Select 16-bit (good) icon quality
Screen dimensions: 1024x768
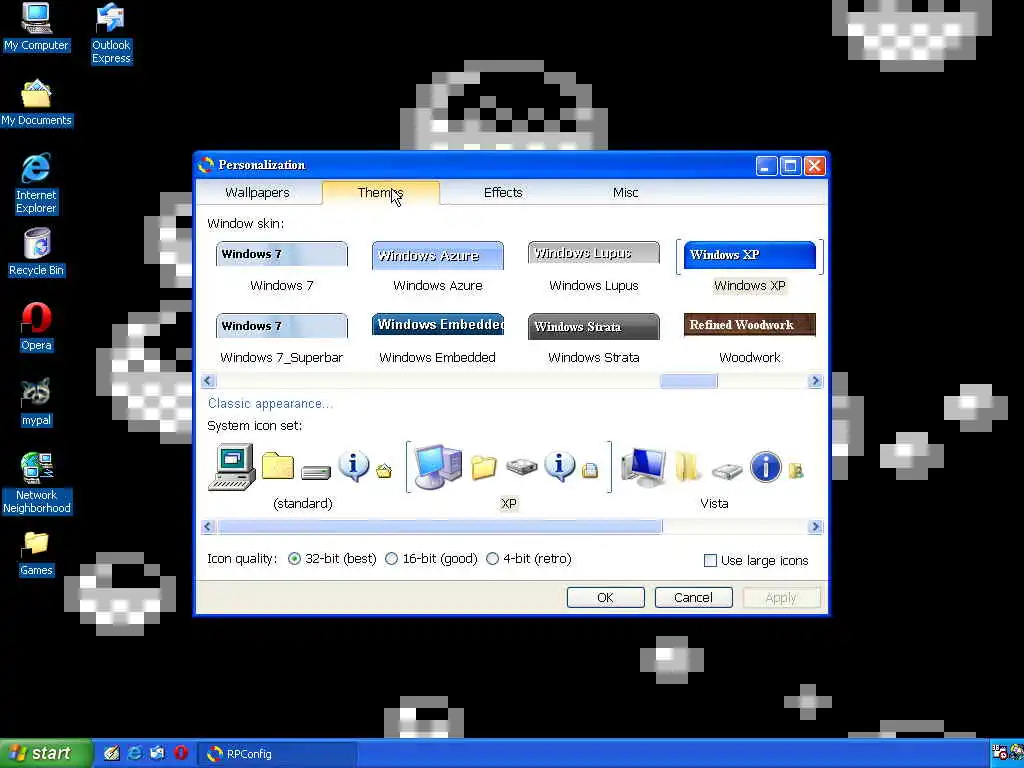[432, 559]
